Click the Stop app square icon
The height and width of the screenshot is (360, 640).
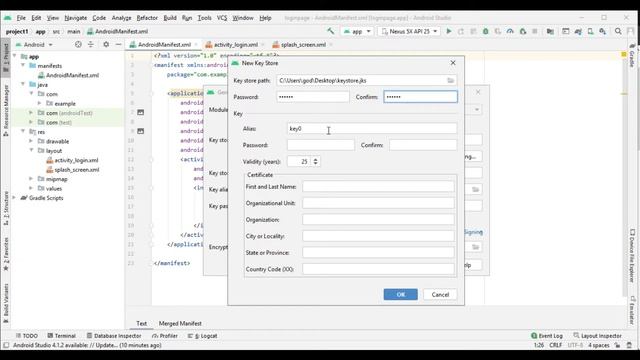(x=535, y=31)
